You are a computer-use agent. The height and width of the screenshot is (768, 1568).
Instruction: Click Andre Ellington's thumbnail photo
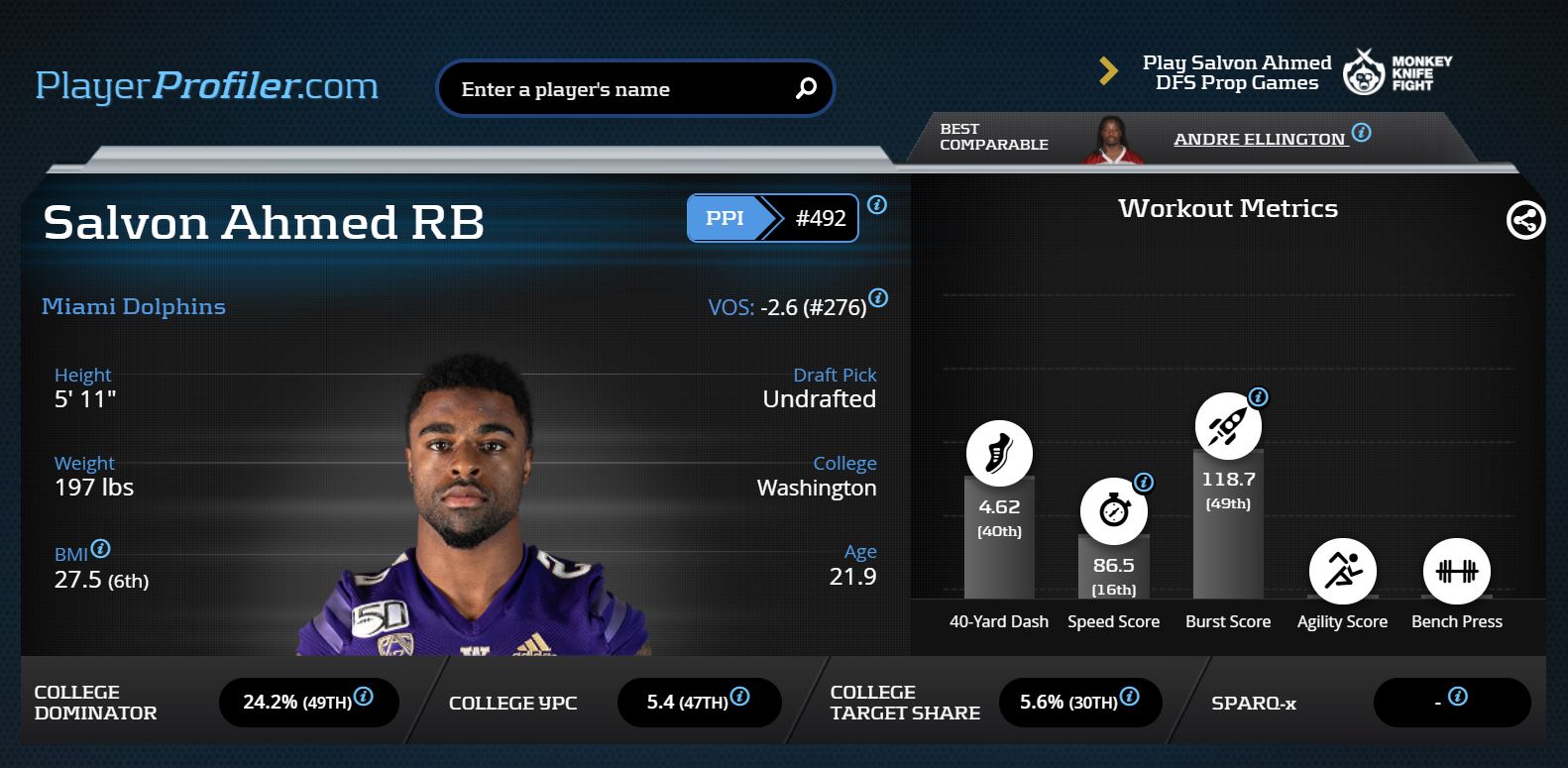[x=1114, y=140]
